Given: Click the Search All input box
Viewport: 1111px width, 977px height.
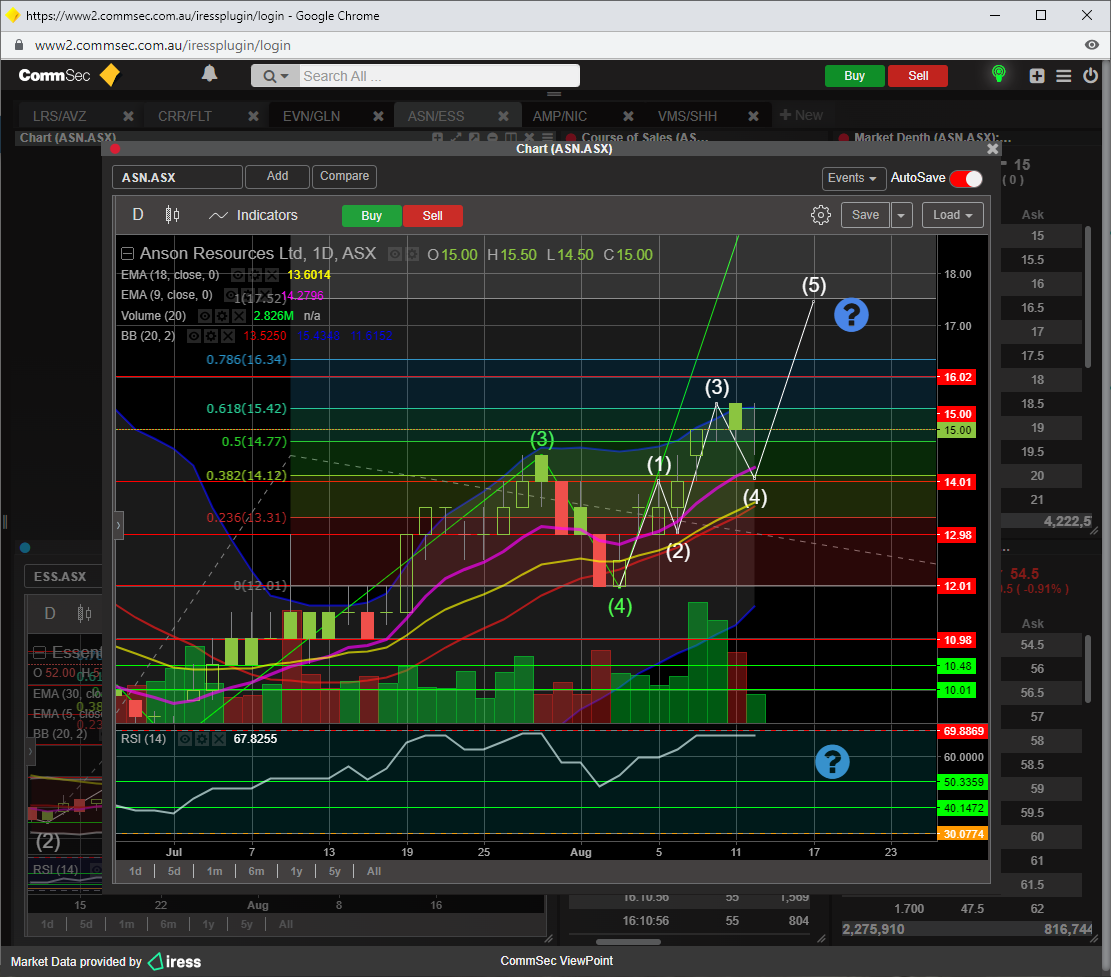Looking at the screenshot, I should [439, 76].
